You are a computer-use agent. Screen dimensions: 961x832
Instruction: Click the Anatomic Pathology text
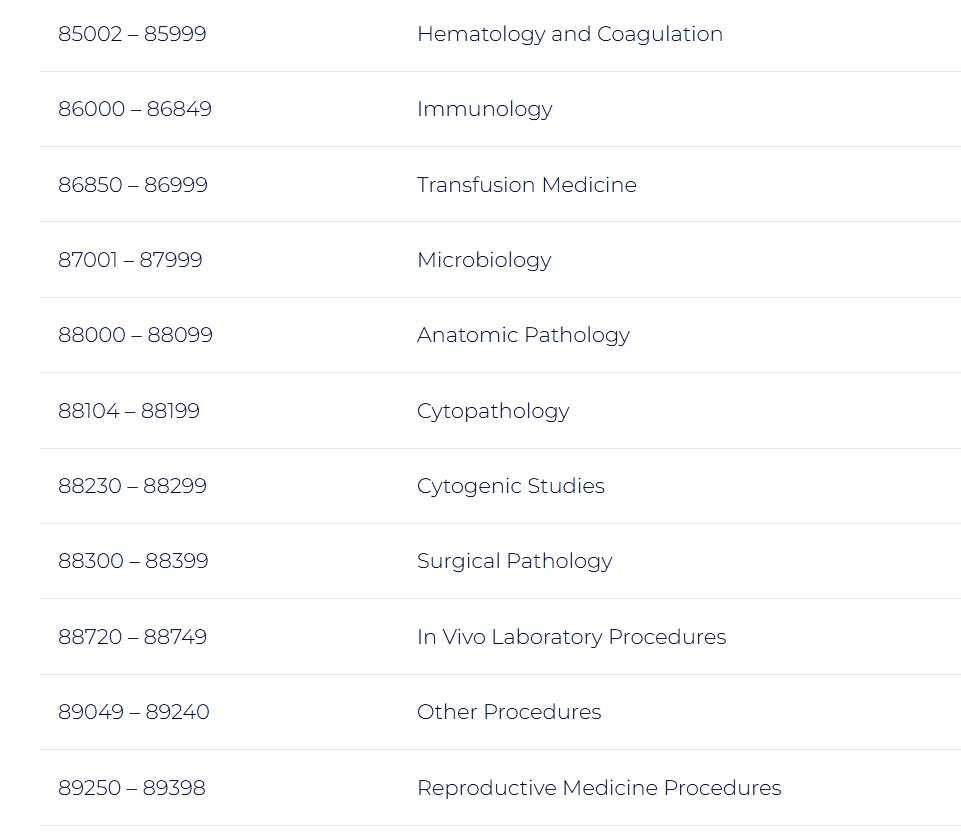point(523,335)
